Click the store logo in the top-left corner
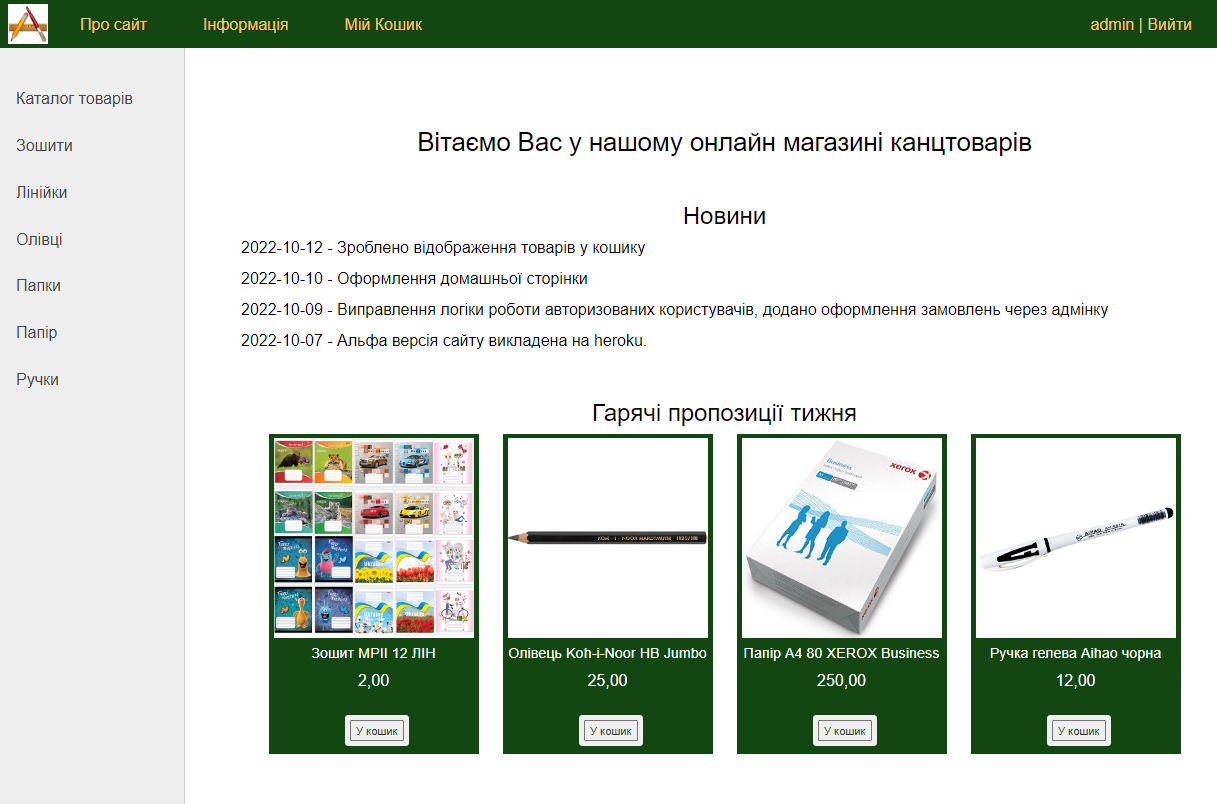Viewport: 1217px width, 804px height. point(27,24)
